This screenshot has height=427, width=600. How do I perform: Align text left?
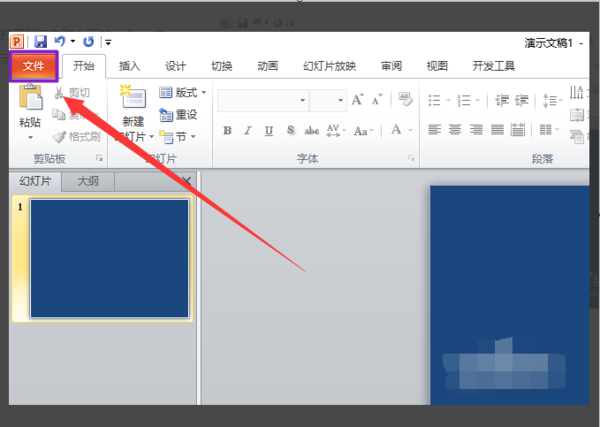[x=434, y=130]
